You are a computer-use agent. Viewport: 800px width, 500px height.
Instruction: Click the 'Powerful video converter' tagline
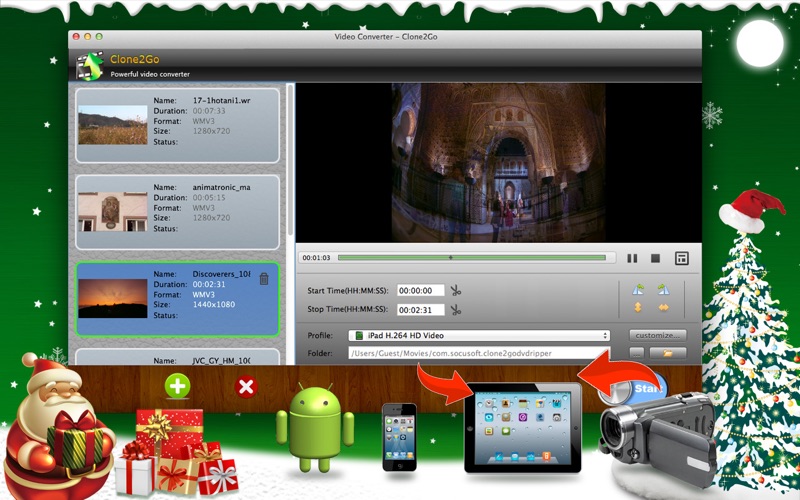click(150, 74)
